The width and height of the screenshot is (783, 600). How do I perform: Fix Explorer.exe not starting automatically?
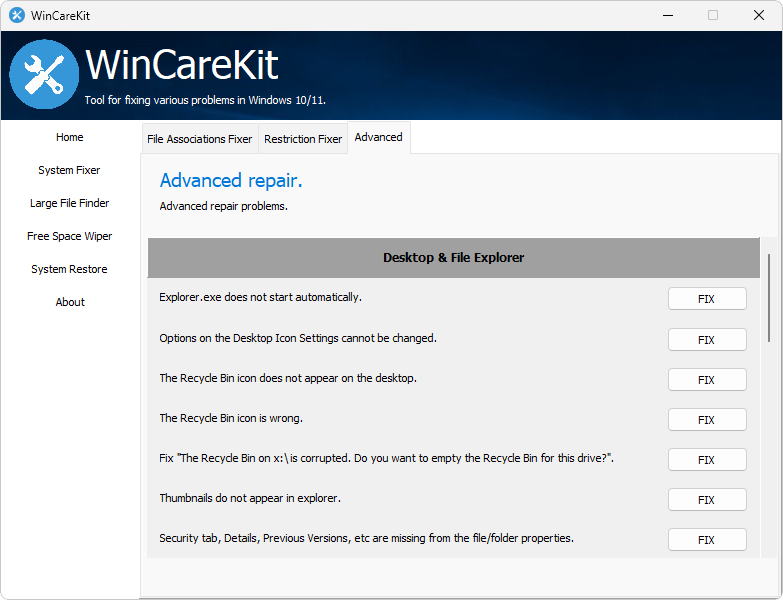pos(707,299)
